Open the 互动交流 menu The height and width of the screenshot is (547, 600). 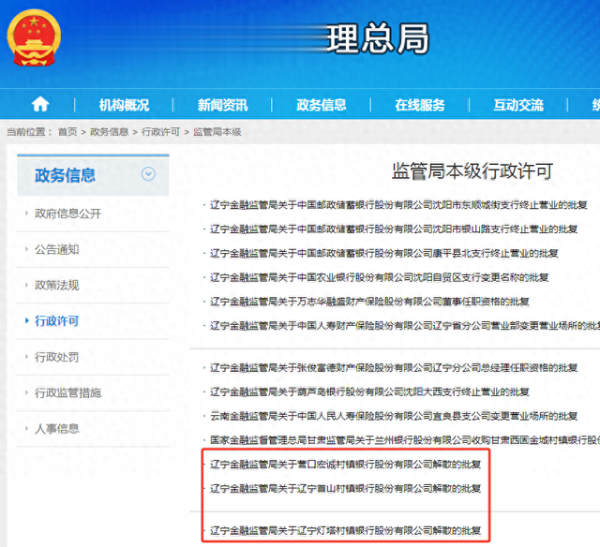518,105
